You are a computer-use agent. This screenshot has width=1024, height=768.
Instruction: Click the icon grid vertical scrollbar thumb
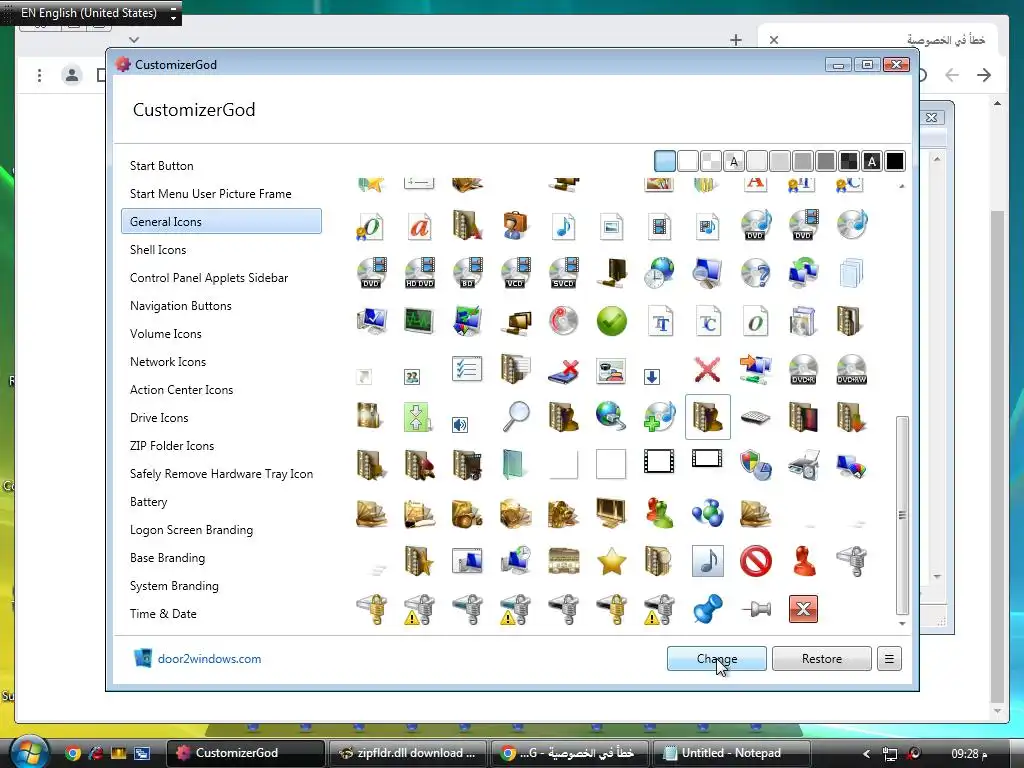click(902, 515)
